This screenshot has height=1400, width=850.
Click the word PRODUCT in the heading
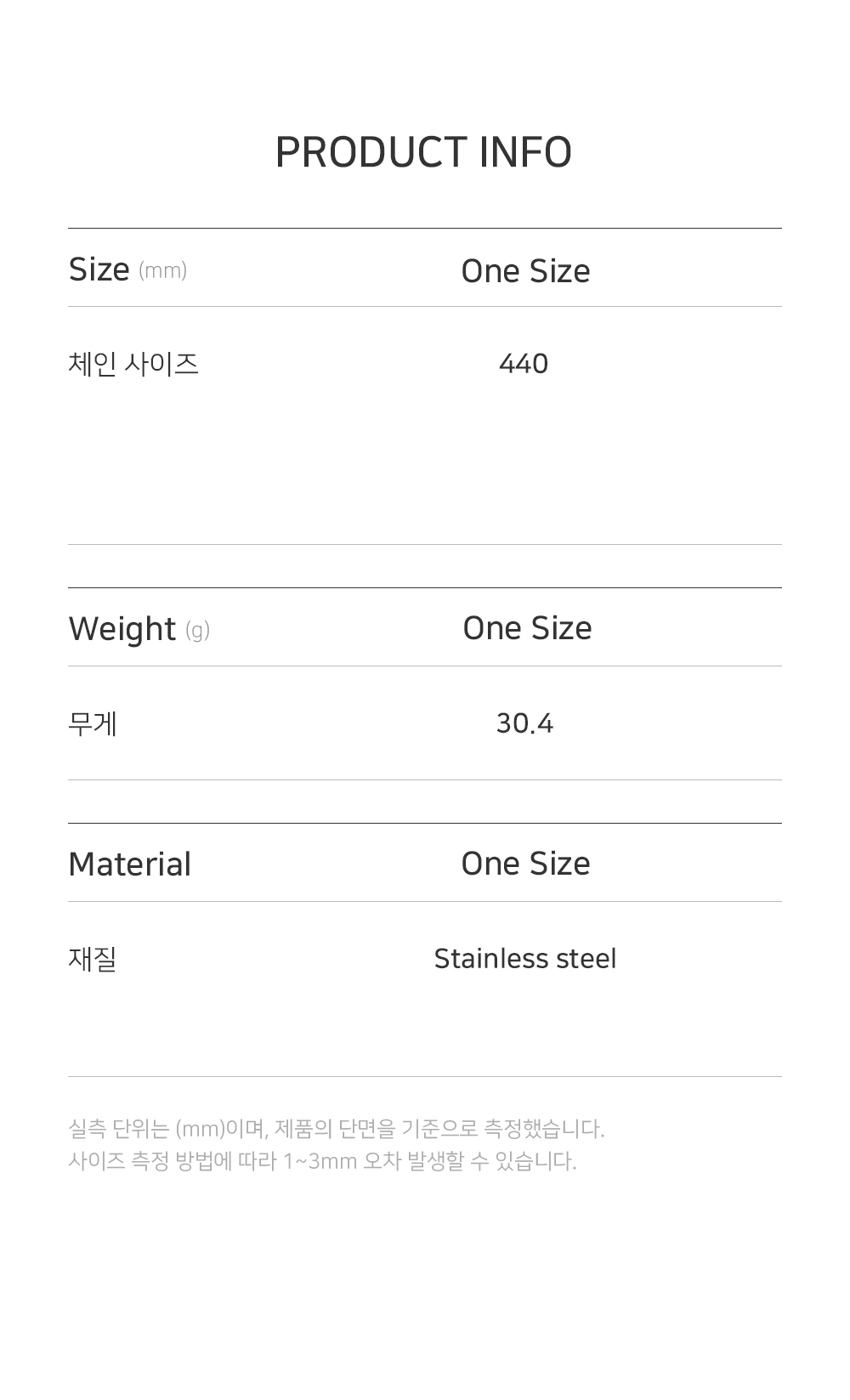(x=371, y=153)
